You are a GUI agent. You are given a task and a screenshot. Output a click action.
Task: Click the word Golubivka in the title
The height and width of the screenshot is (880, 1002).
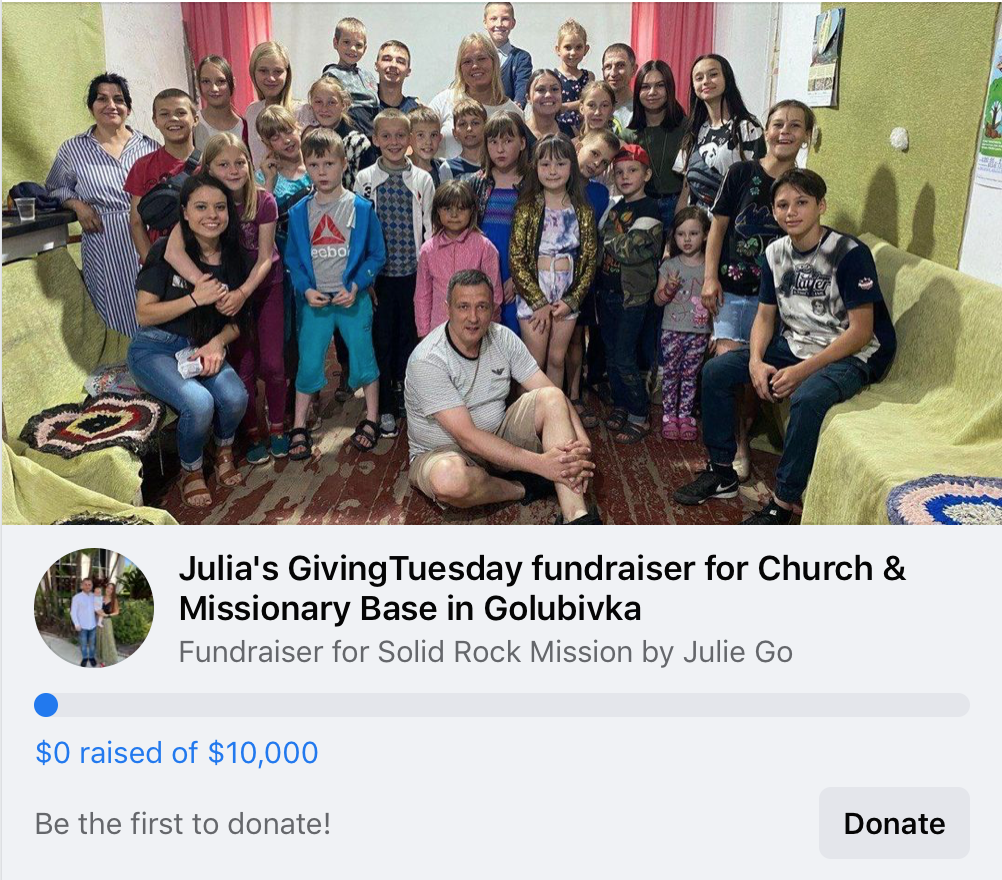click(562, 608)
